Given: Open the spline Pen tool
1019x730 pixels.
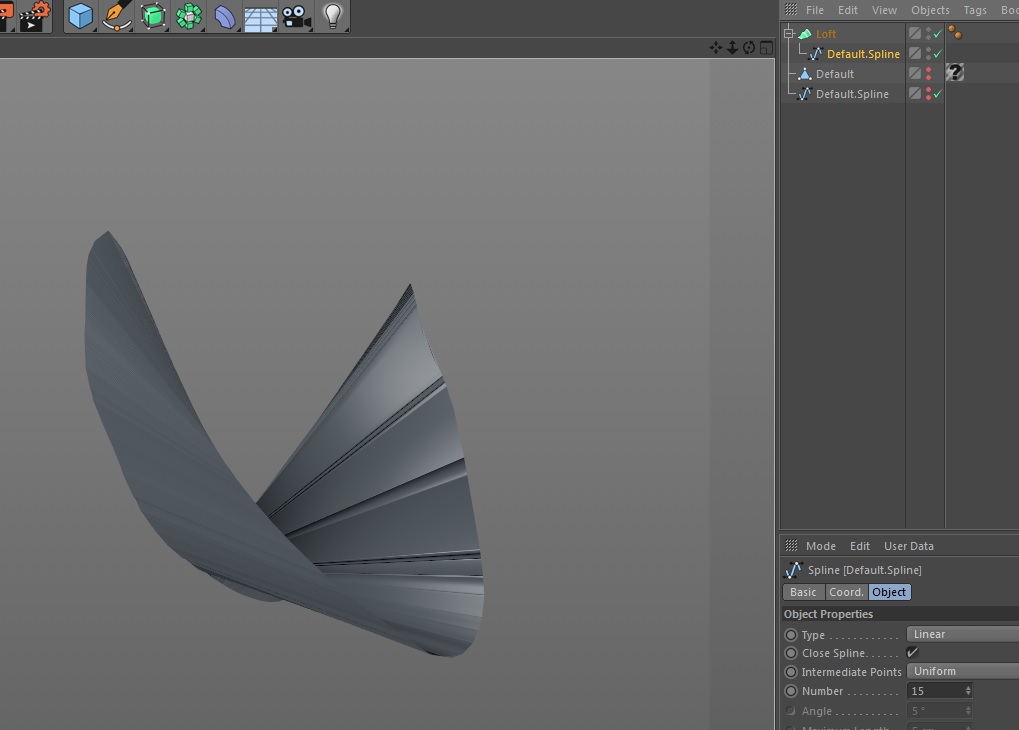Looking at the screenshot, I should click(x=117, y=16).
